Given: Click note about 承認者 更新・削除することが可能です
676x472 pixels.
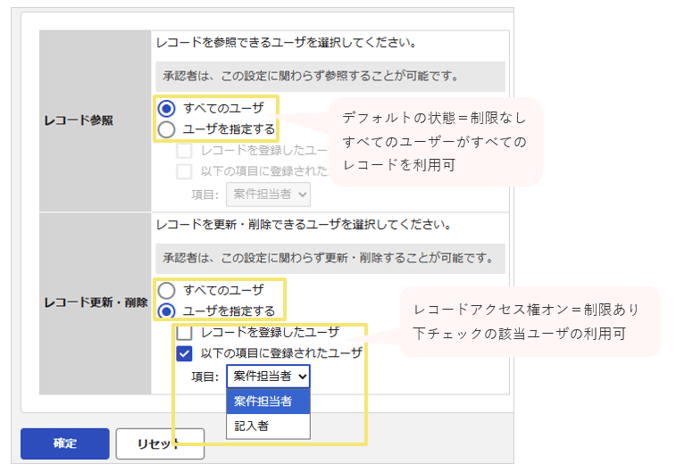Looking at the screenshot, I should (x=330, y=258).
